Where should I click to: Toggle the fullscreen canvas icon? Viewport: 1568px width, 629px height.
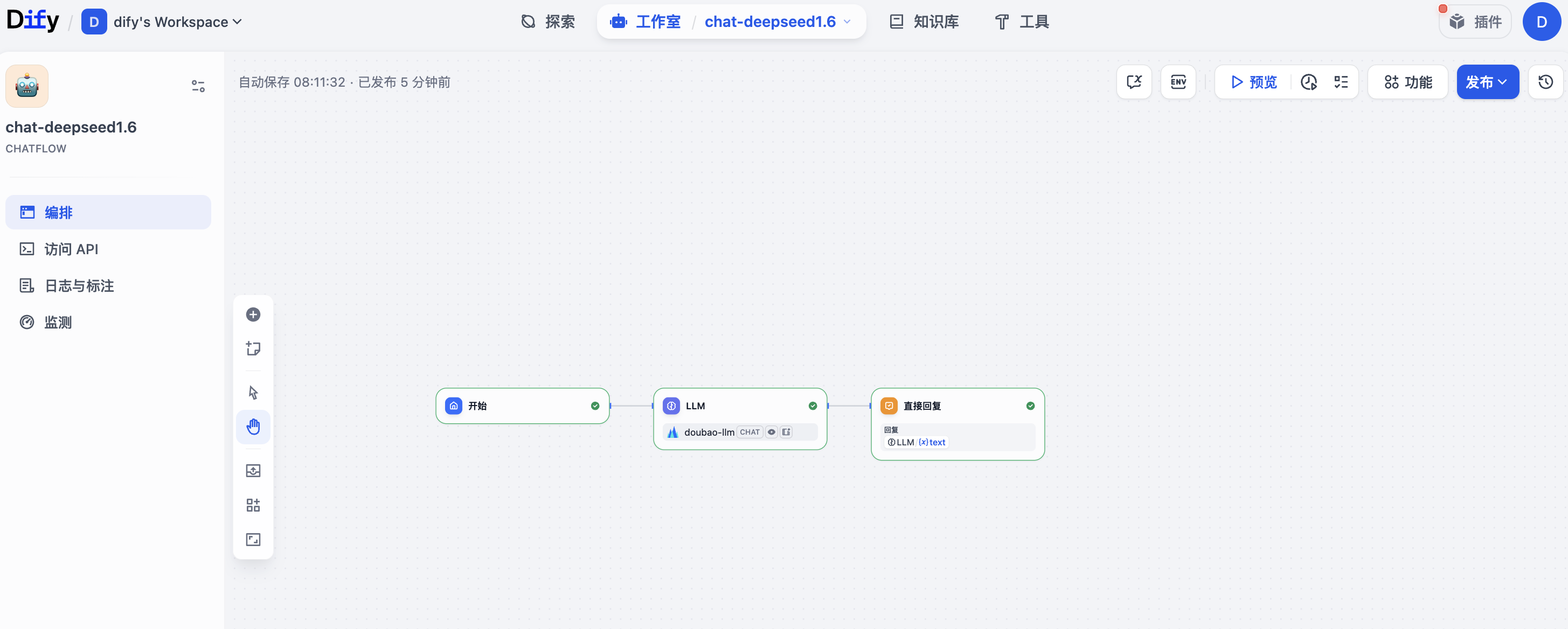(x=253, y=540)
